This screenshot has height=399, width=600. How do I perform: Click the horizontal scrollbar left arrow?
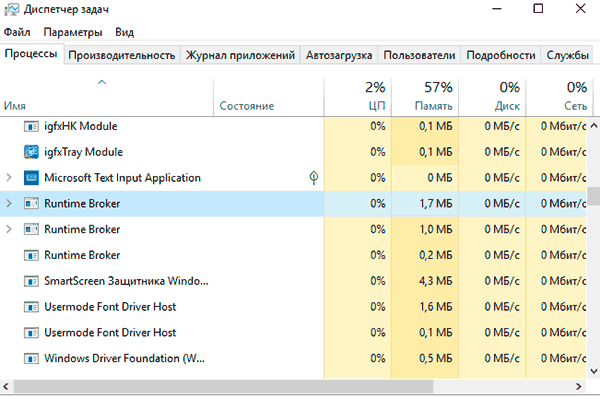(x=6, y=386)
